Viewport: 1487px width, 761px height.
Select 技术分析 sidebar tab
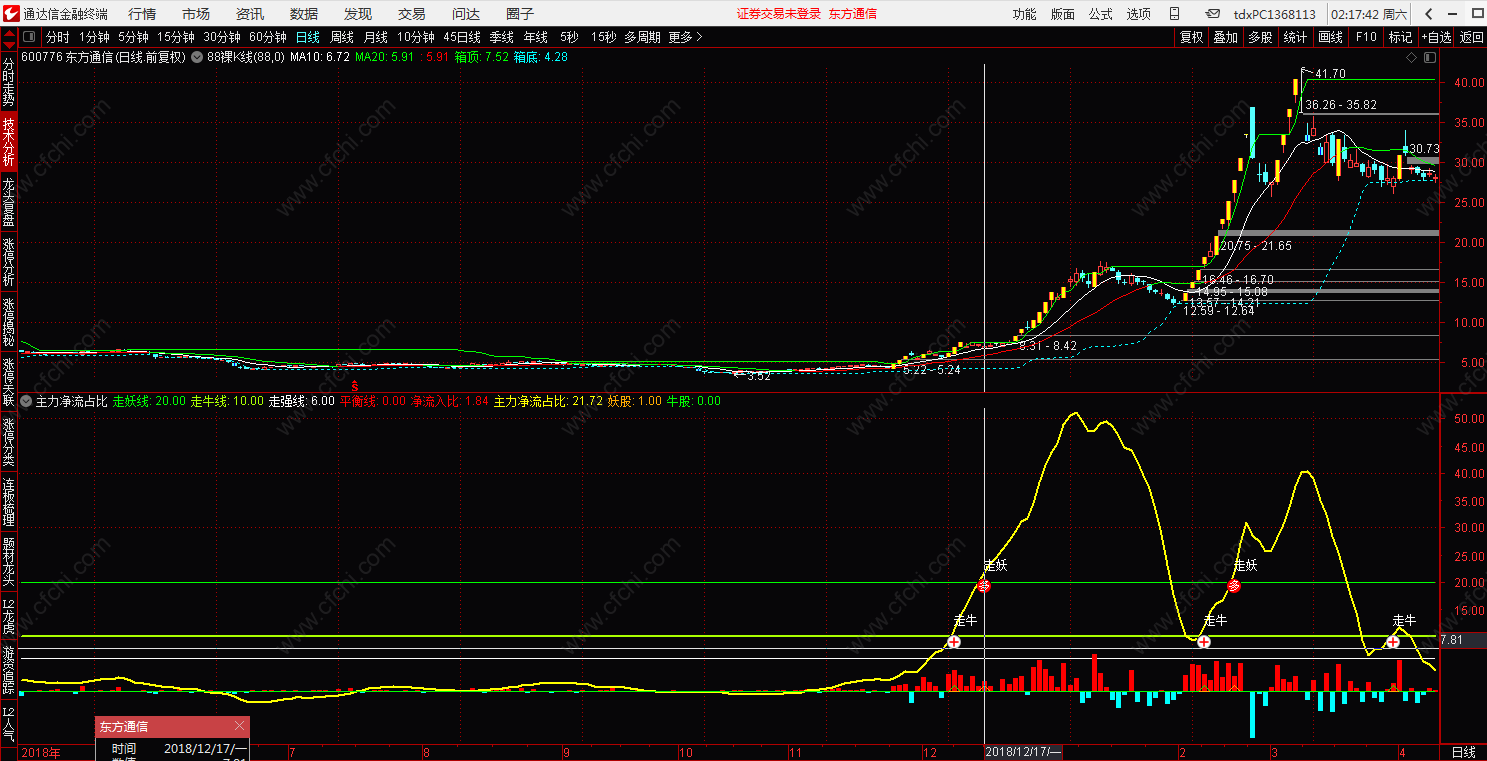tap(8, 142)
